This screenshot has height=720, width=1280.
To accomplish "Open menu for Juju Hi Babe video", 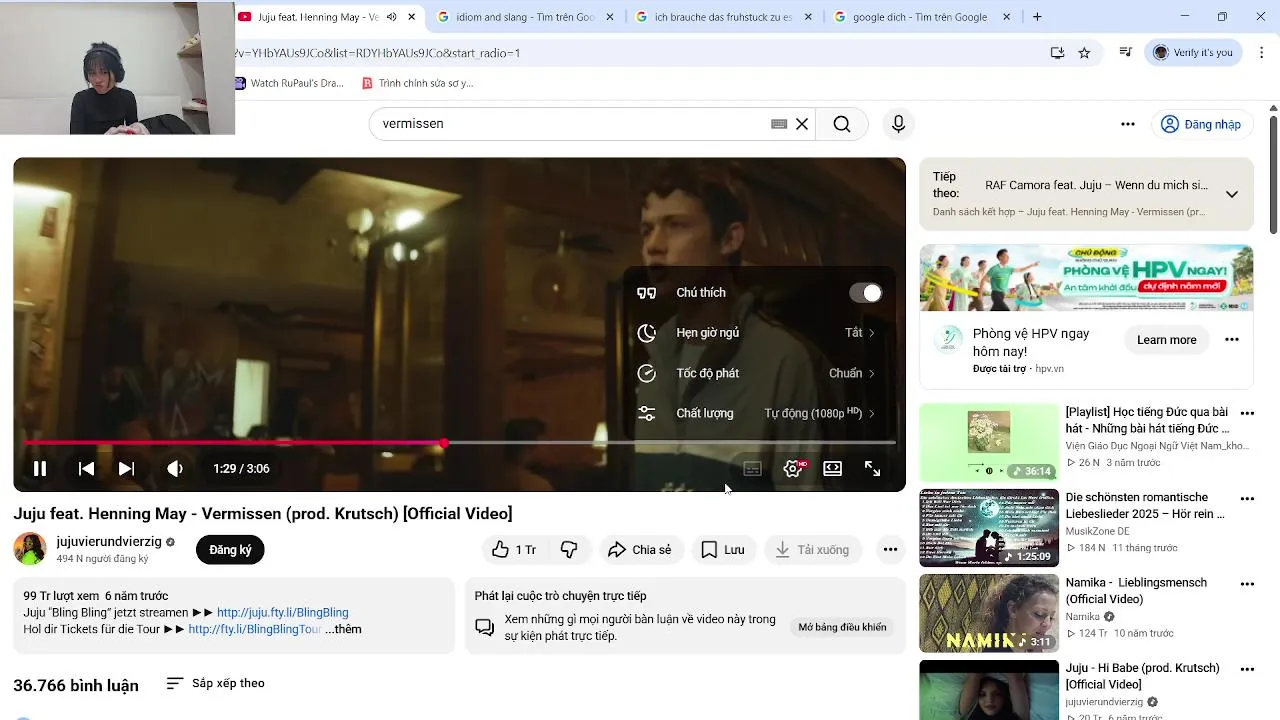I will click(x=1247, y=668).
